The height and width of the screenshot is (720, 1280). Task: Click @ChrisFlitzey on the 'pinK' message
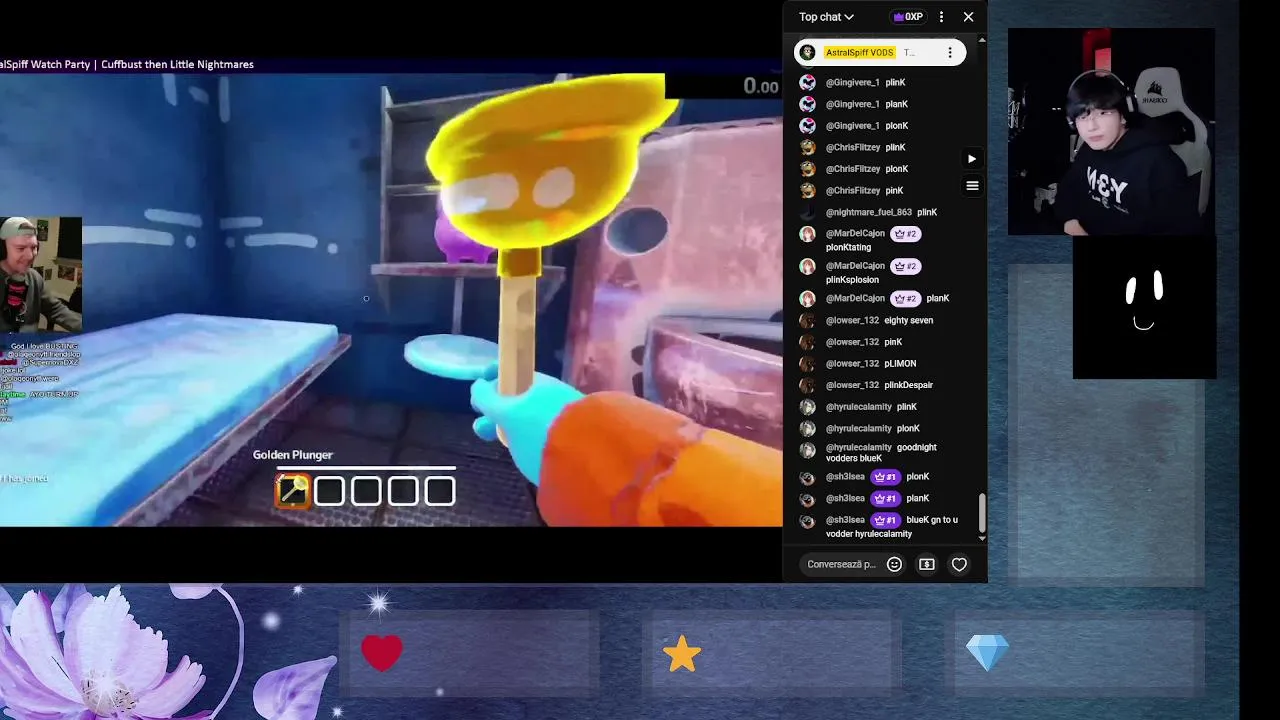[x=852, y=190]
